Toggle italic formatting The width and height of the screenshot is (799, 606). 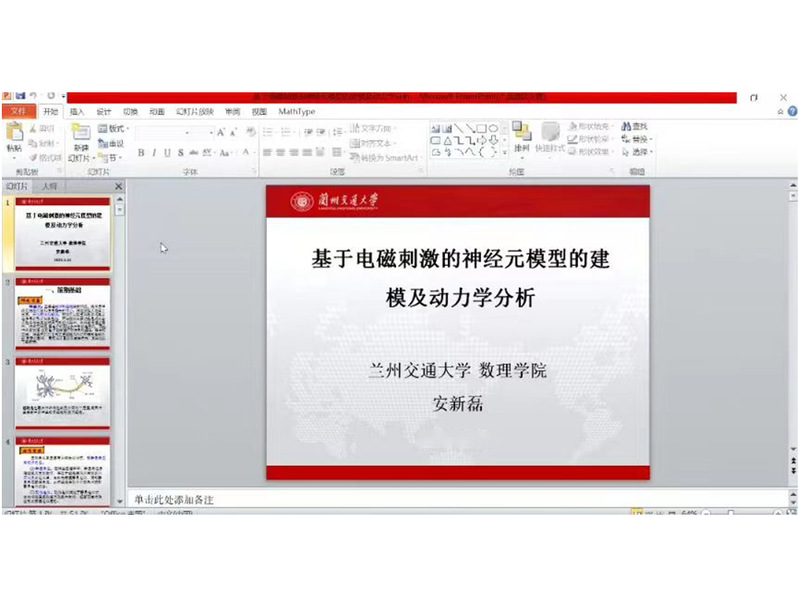tap(154, 153)
